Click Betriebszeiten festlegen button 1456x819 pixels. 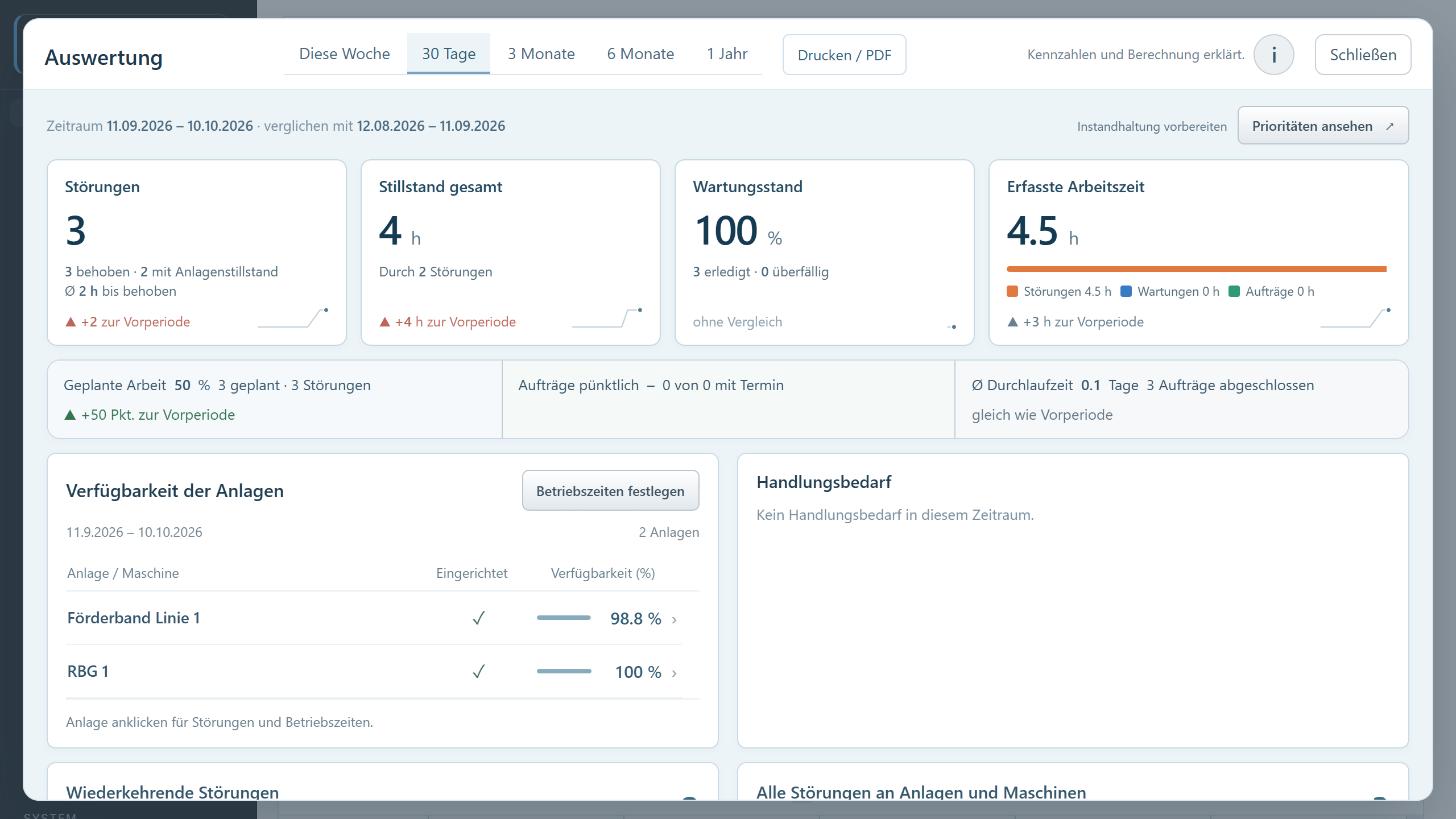610,490
